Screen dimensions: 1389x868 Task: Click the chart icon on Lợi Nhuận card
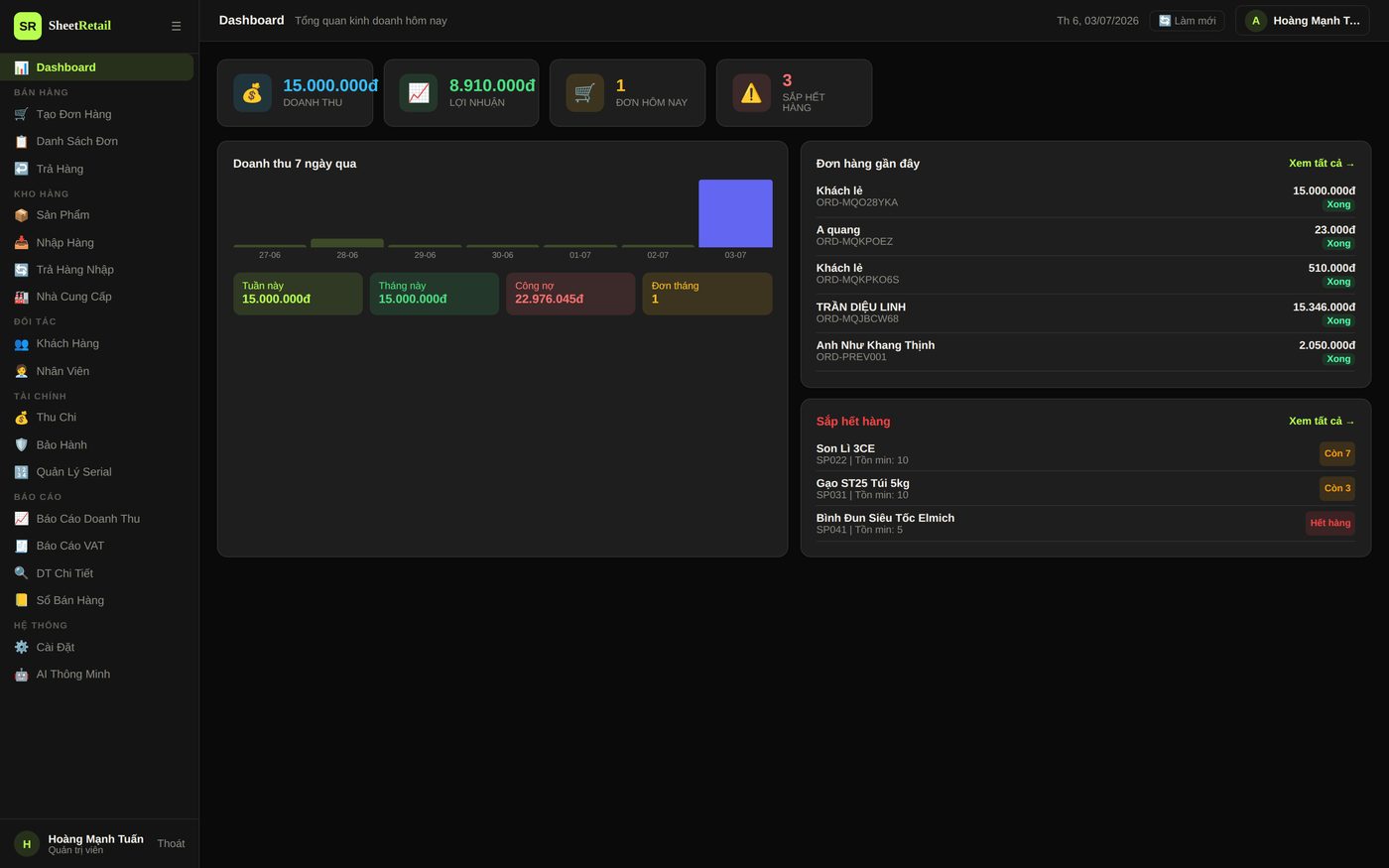tap(419, 92)
